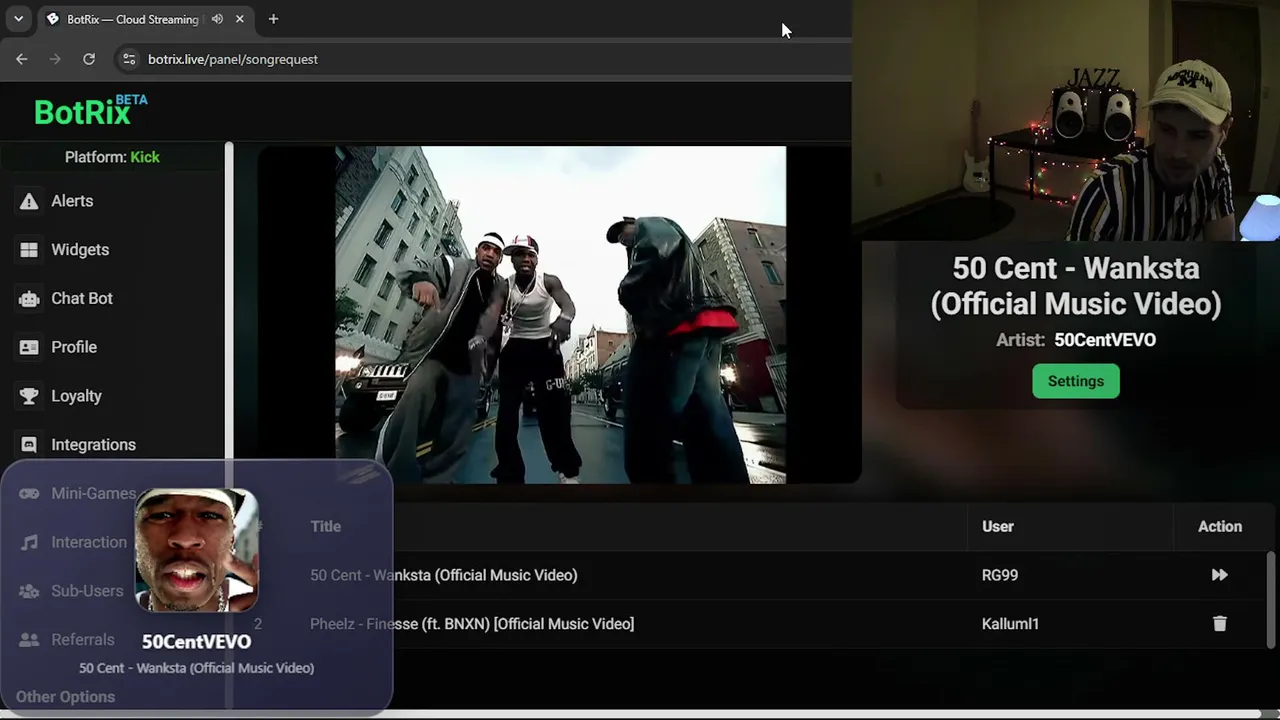Image resolution: width=1280 pixels, height=720 pixels.
Task: Open Profile via its ID card icon
Action: click(29, 347)
